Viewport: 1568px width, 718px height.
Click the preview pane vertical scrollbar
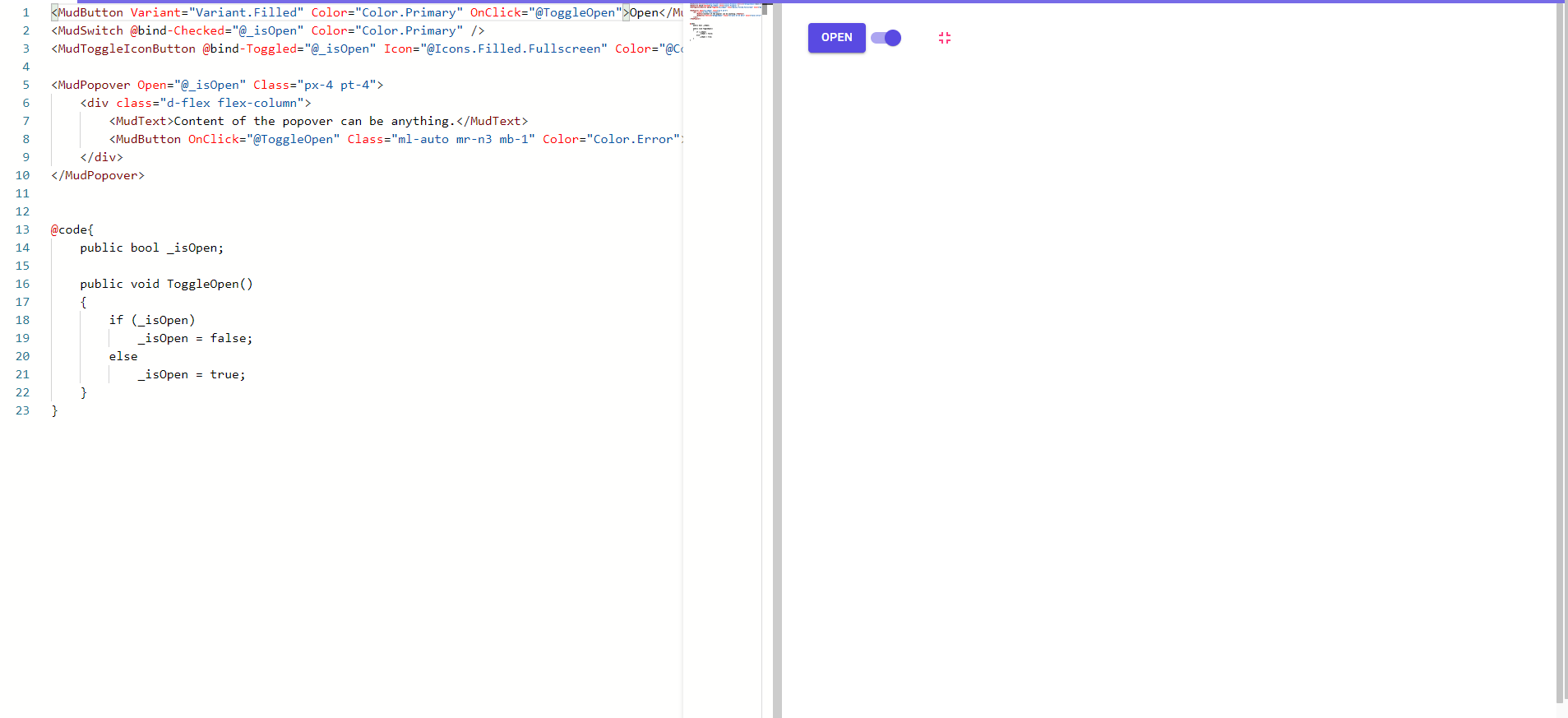[x=1560, y=354]
